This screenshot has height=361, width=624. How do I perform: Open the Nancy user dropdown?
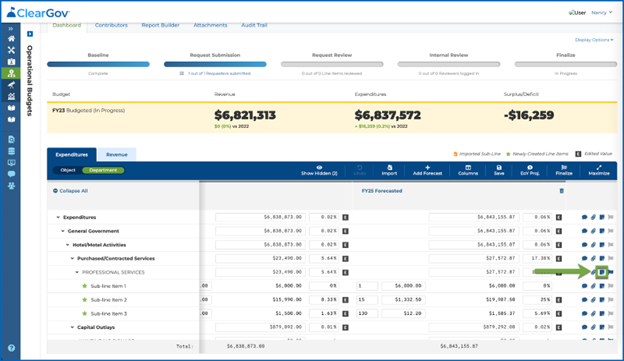(x=602, y=13)
